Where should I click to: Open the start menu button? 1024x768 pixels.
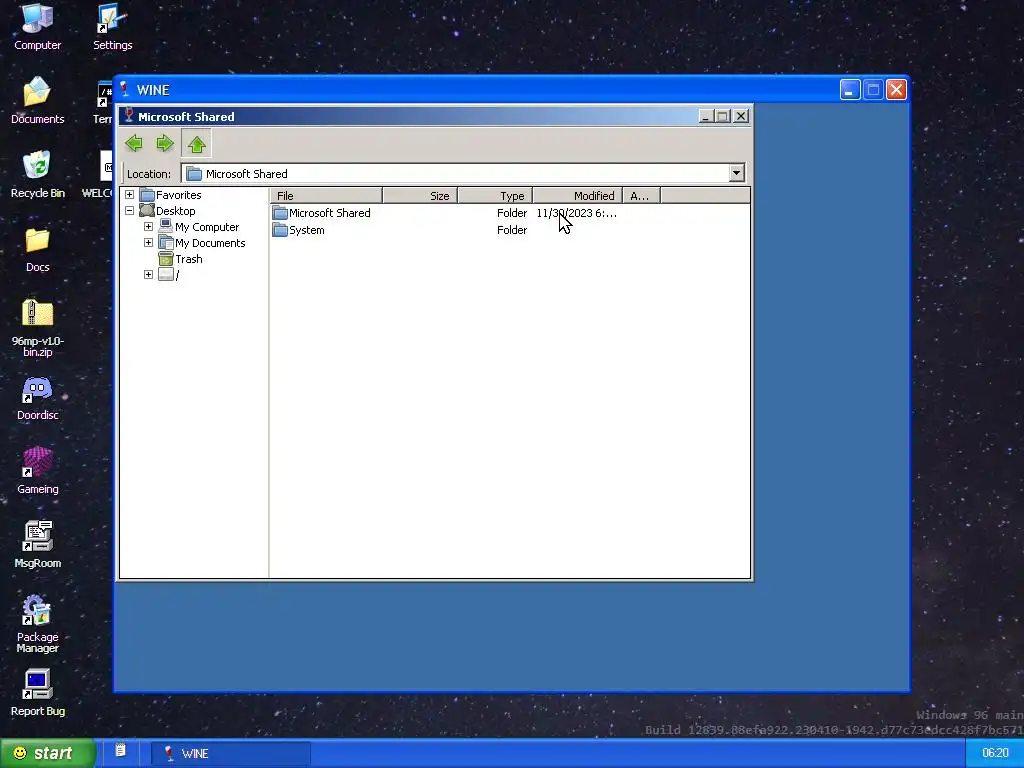click(x=47, y=753)
